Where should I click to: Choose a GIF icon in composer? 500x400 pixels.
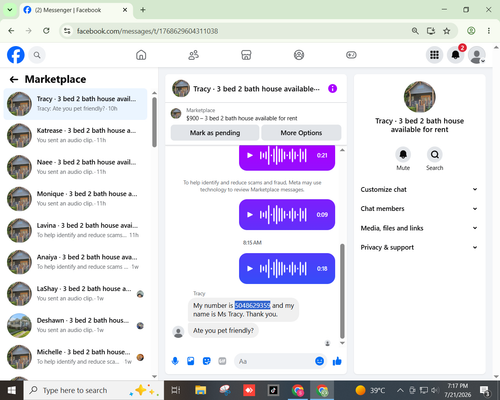[x=222, y=361]
